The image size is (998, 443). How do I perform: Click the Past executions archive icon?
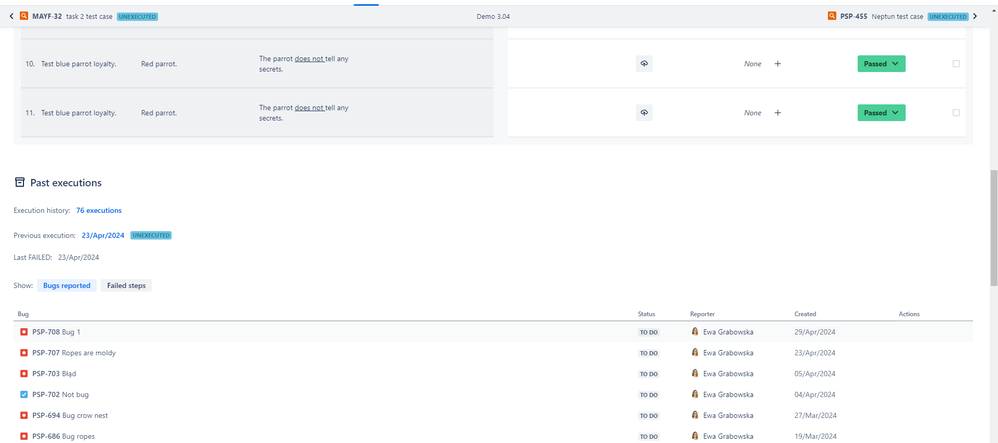click(20, 183)
